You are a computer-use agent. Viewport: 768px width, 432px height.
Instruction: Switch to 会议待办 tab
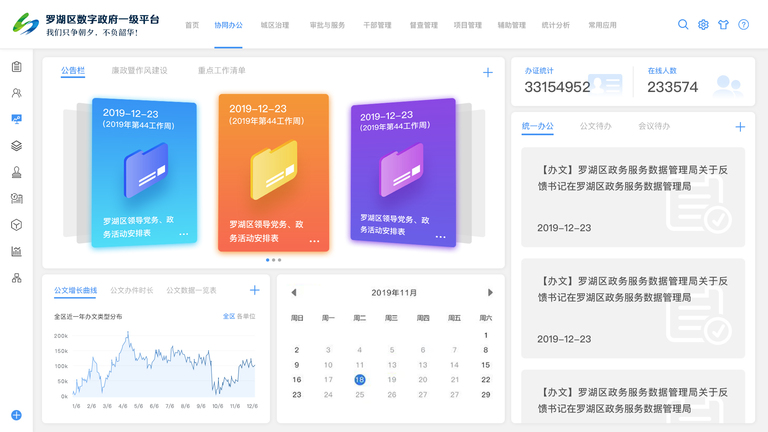(654, 126)
